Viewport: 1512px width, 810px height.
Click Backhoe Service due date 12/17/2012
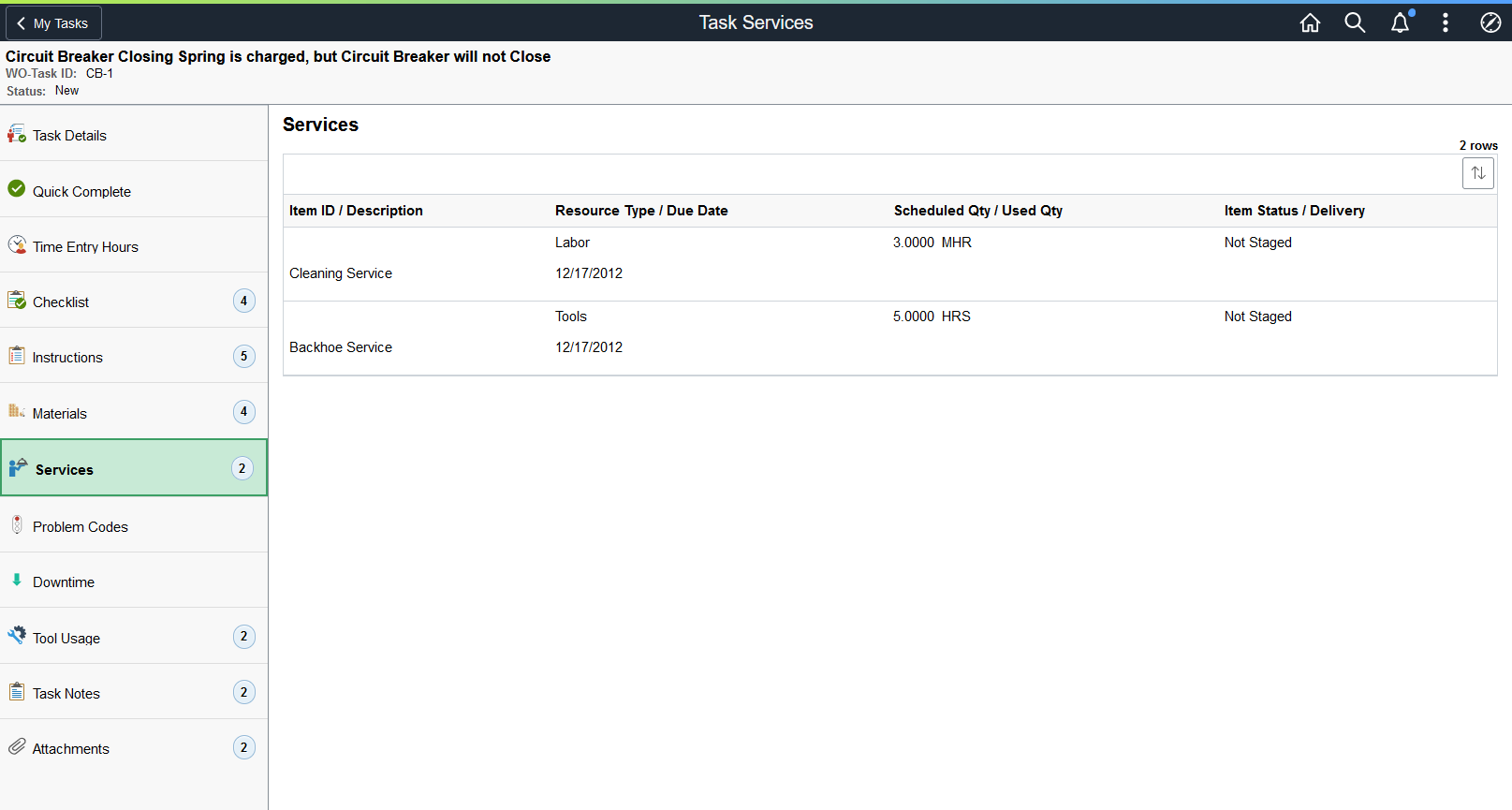click(589, 347)
